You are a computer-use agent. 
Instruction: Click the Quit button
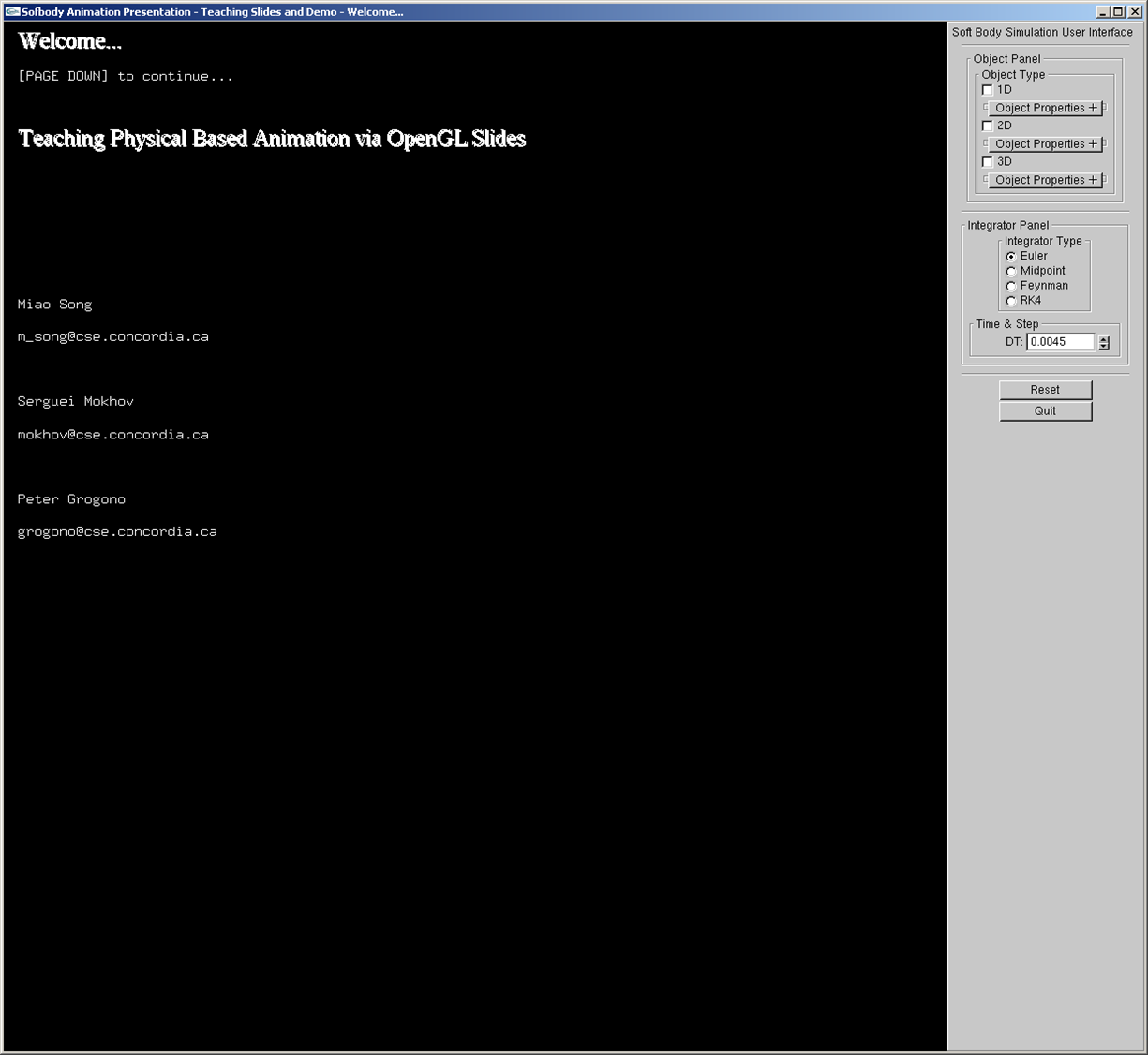[x=1046, y=411]
